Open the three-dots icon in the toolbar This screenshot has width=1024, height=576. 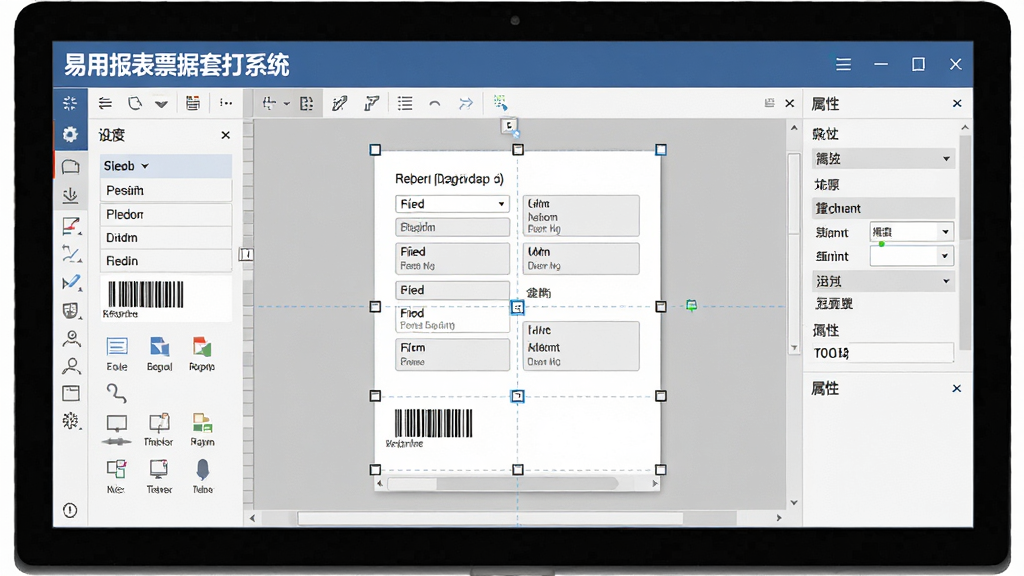(226, 103)
